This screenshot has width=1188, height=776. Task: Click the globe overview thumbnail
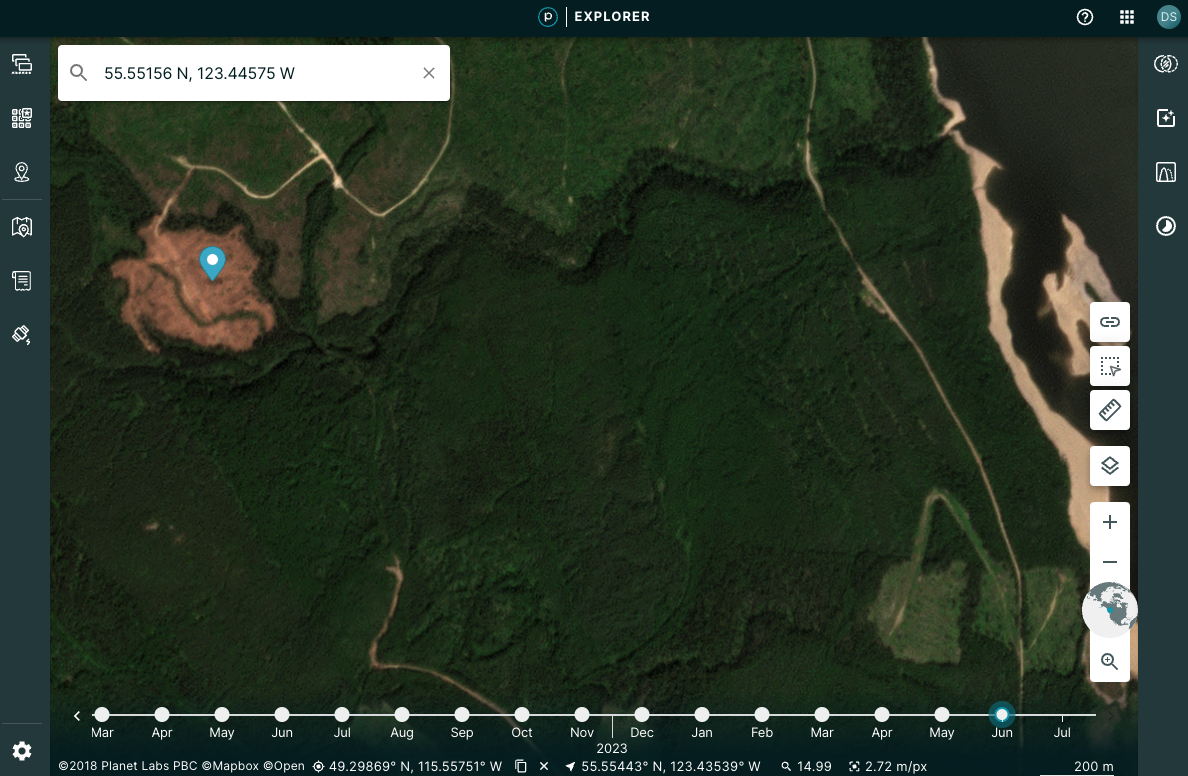tap(1110, 609)
